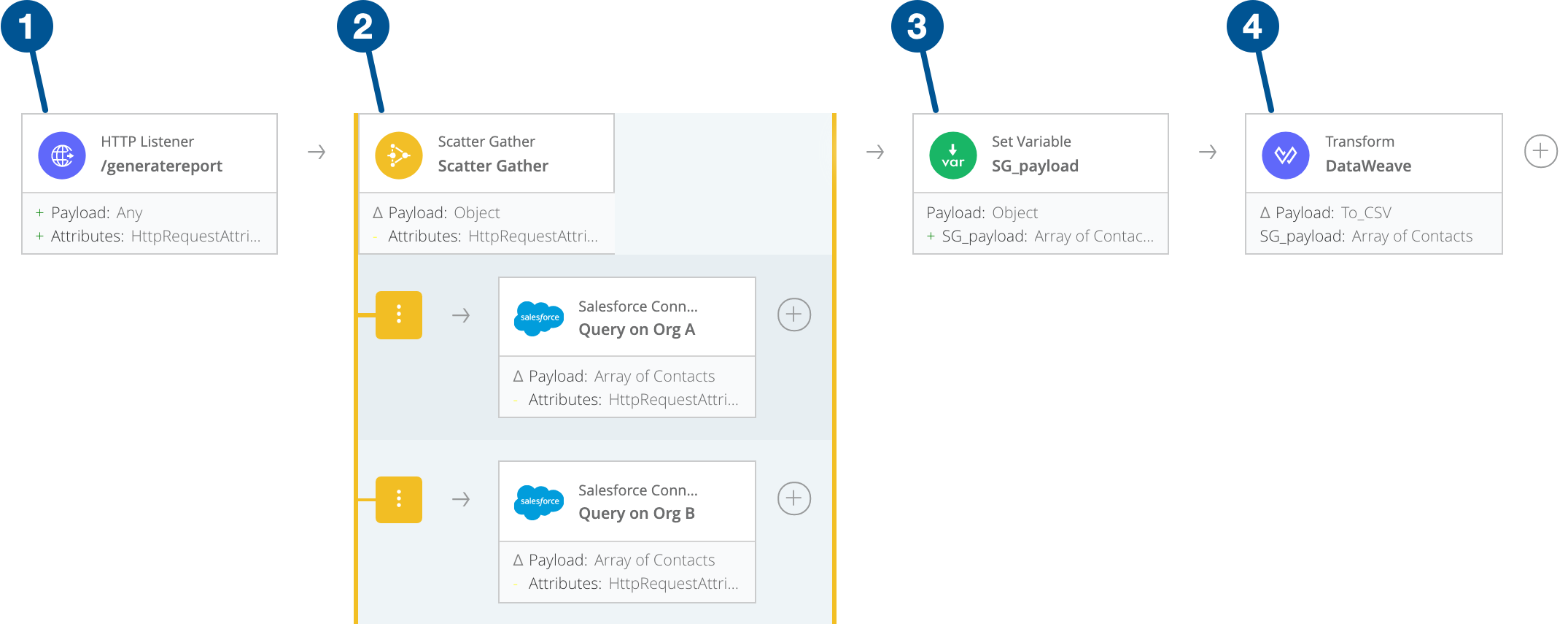Add component after Transform DataWeave
Viewport: 1568px width, 629px height.
1540,151
